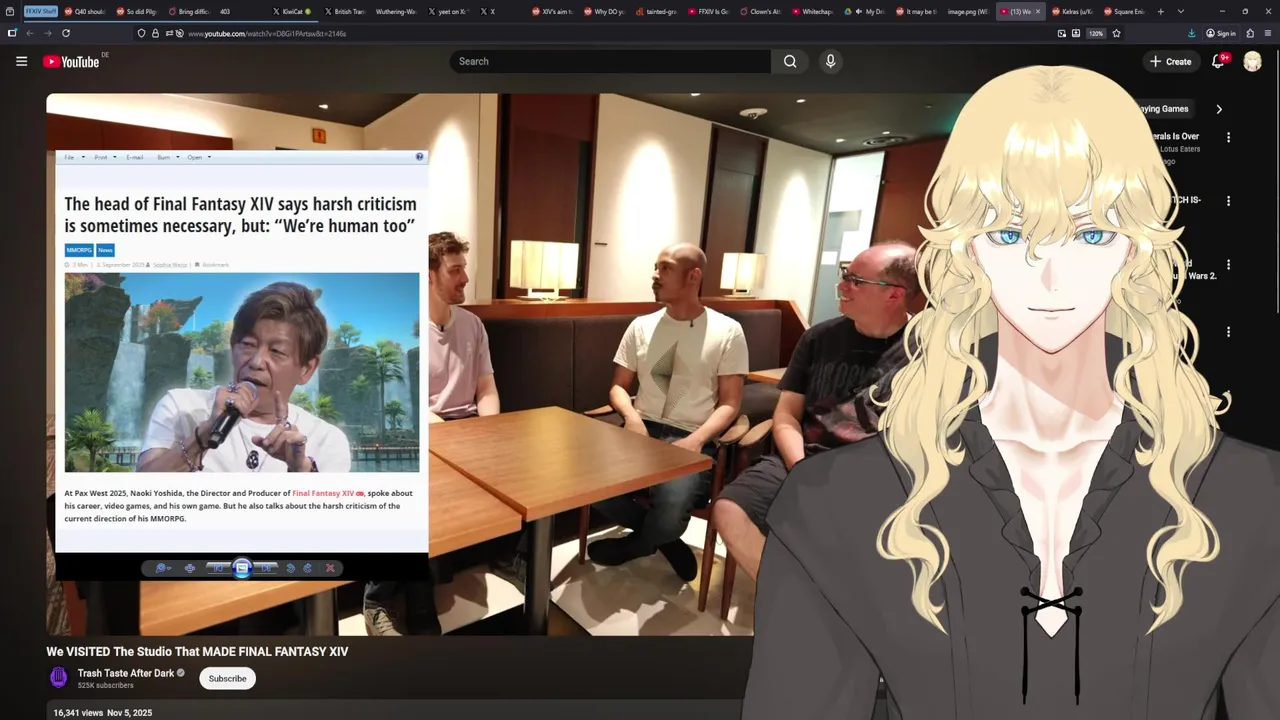Open the YouTube account avatar menu
The height and width of the screenshot is (720, 1280).
click(1252, 61)
